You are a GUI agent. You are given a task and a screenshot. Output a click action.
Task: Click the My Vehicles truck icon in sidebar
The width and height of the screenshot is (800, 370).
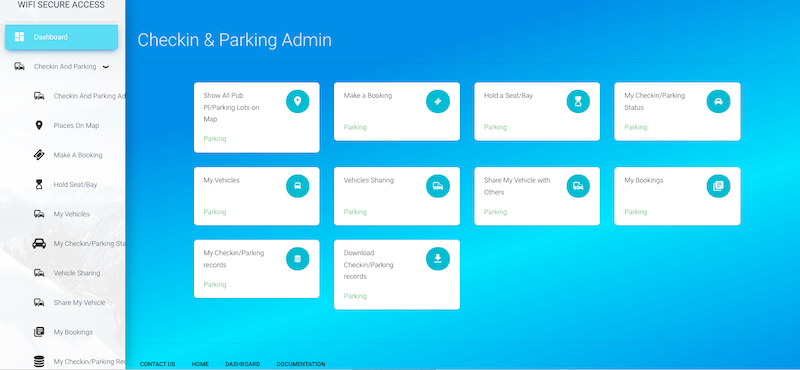pos(39,214)
